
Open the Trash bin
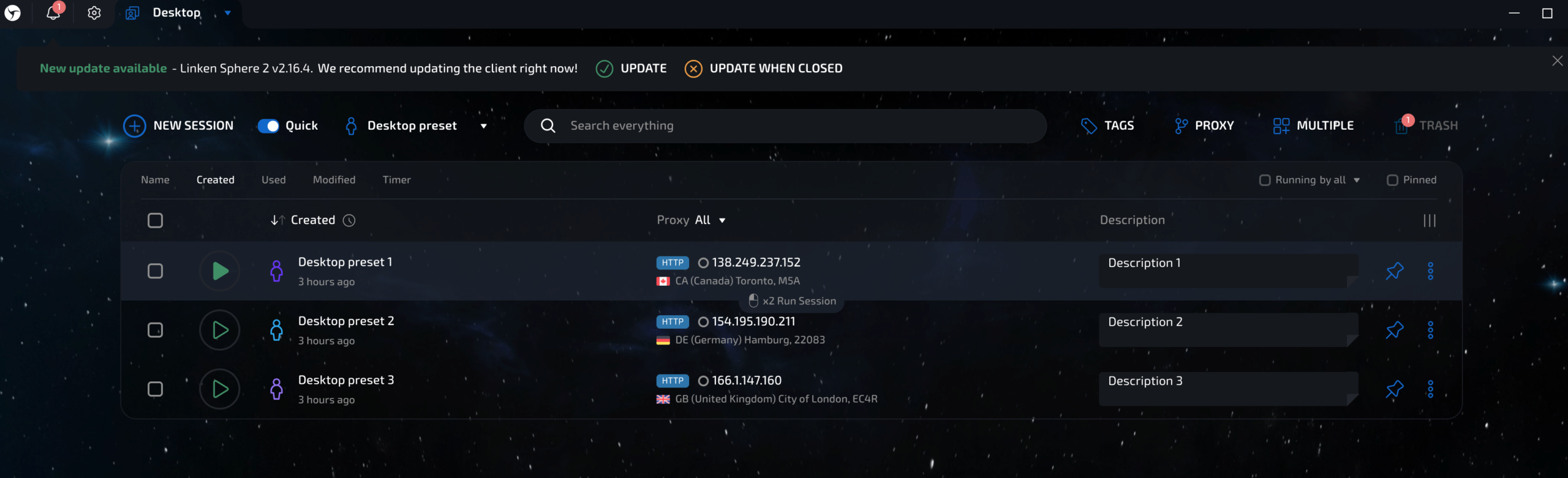coord(1426,125)
